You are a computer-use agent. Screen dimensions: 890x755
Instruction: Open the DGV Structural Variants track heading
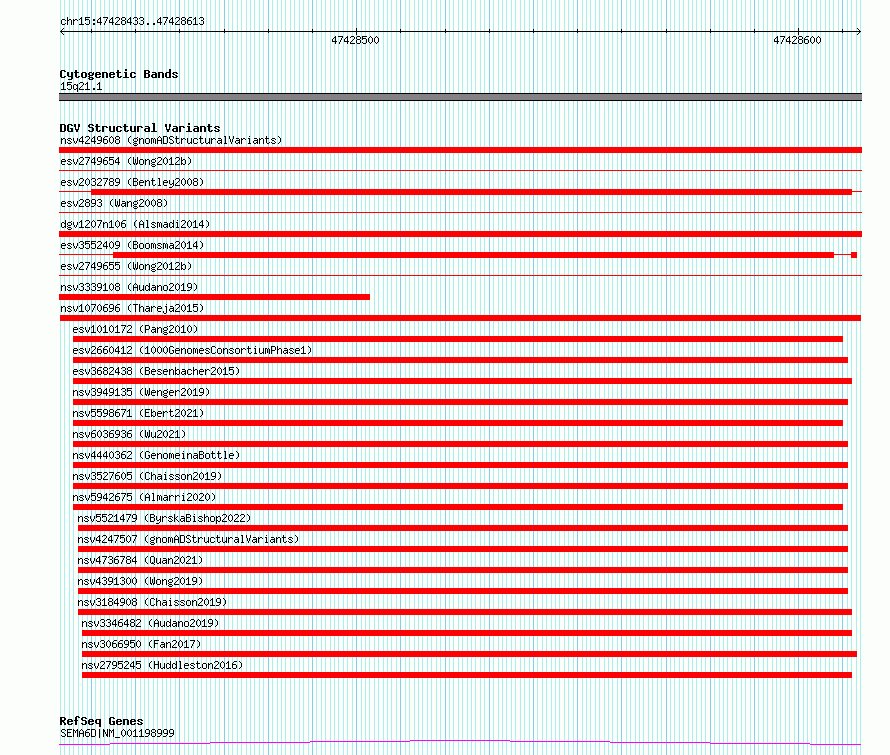140,128
